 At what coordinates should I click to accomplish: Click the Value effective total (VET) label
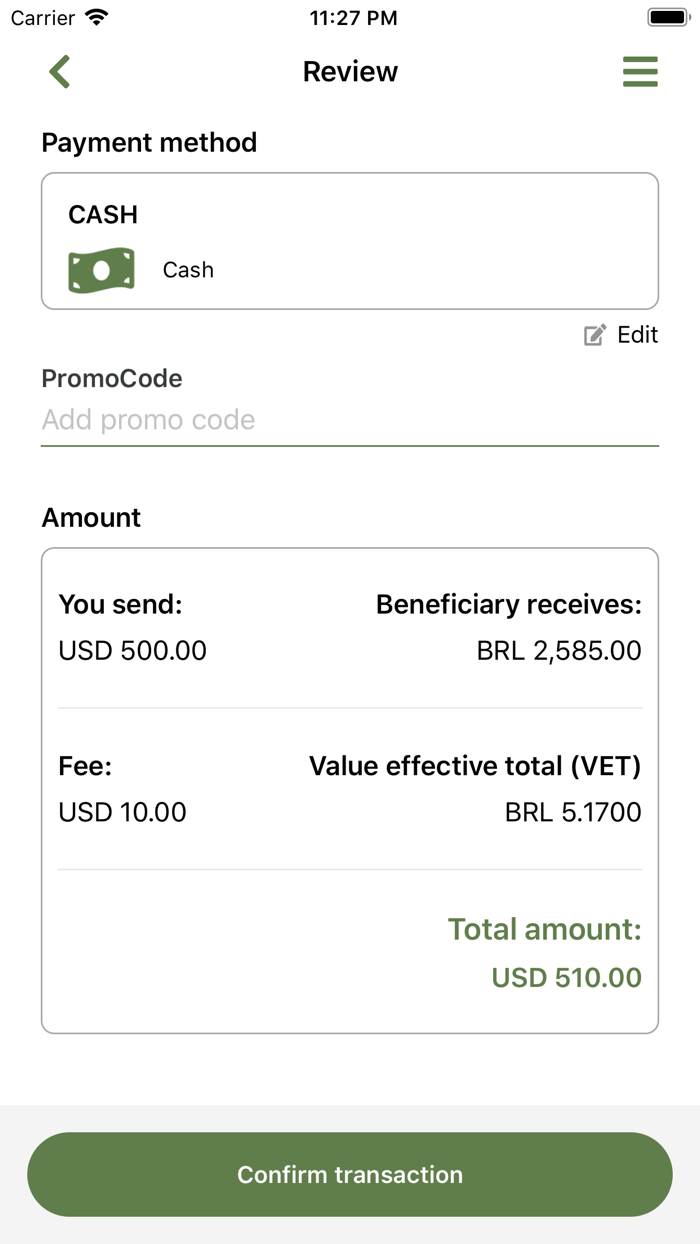[x=475, y=767]
